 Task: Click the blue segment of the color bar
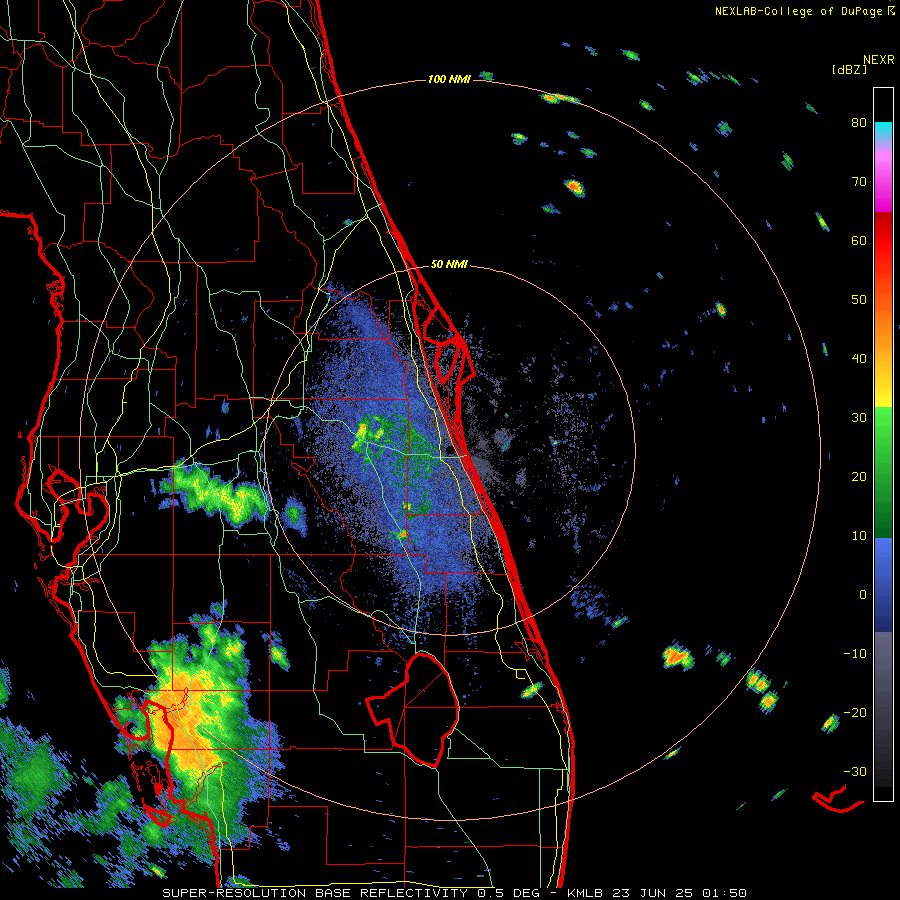883,584
